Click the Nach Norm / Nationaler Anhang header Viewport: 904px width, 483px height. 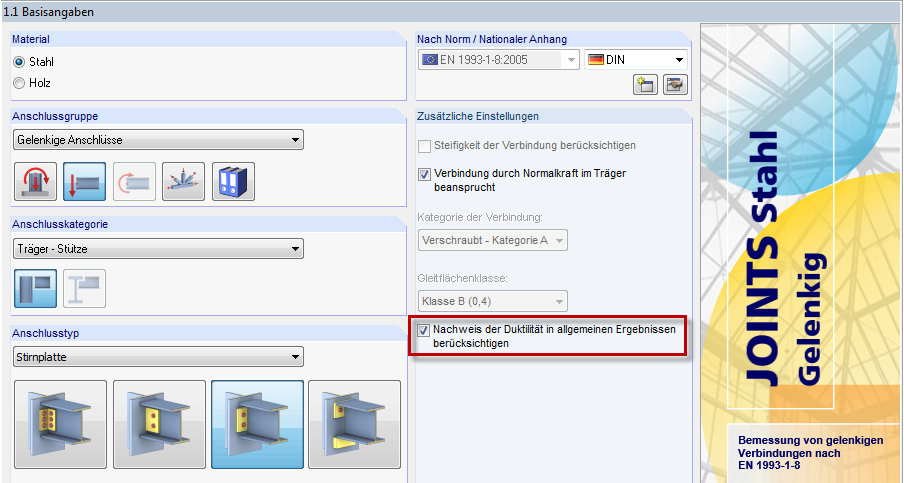coord(553,39)
